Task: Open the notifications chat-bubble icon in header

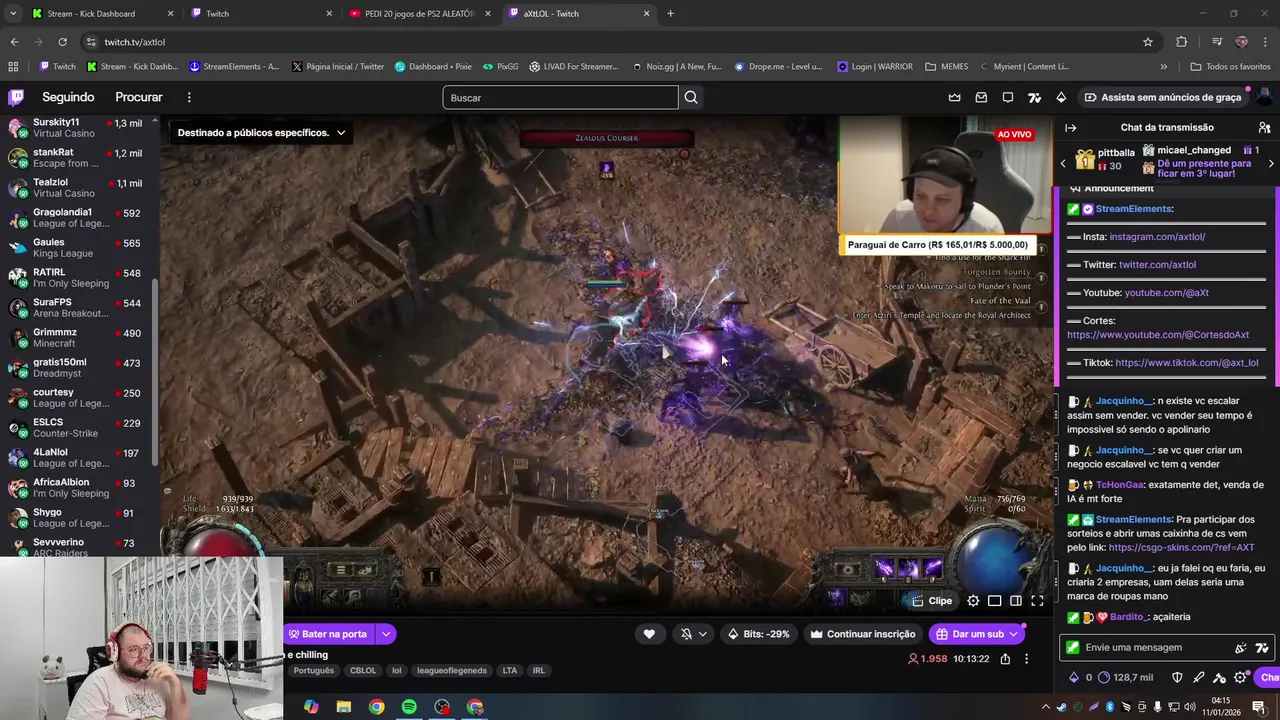Action: [x=1008, y=97]
